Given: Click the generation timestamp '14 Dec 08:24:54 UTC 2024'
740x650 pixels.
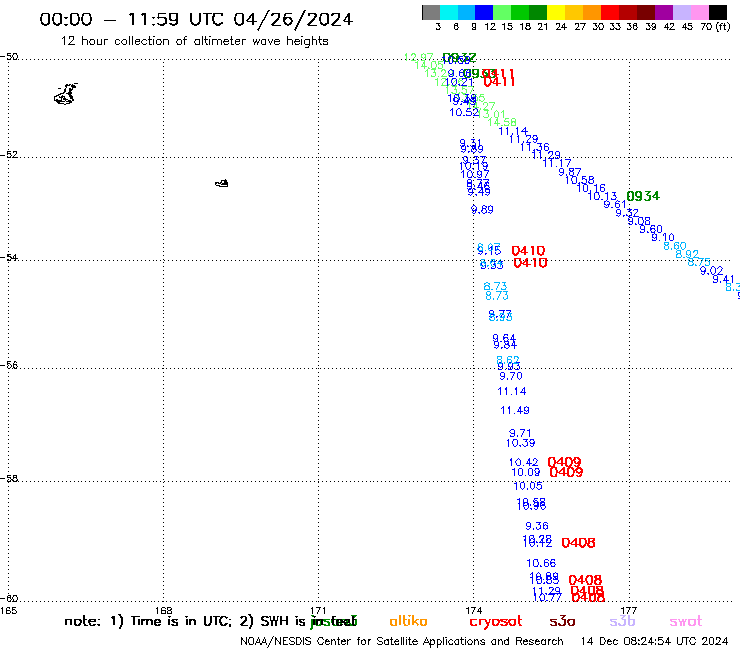Looking at the screenshot, I should point(654,641).
